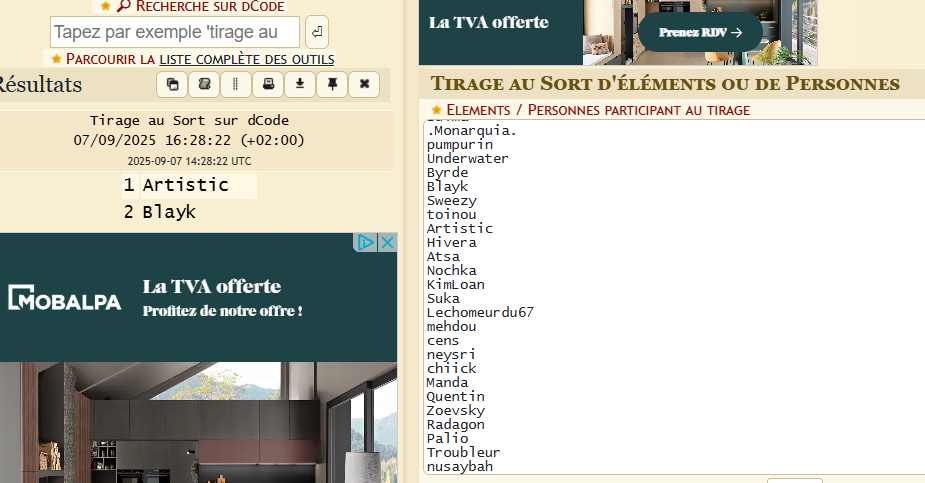Open the magnifier Recherche sur dCode heading
This screenshot has height=483, width=925.
pos(201,6)
